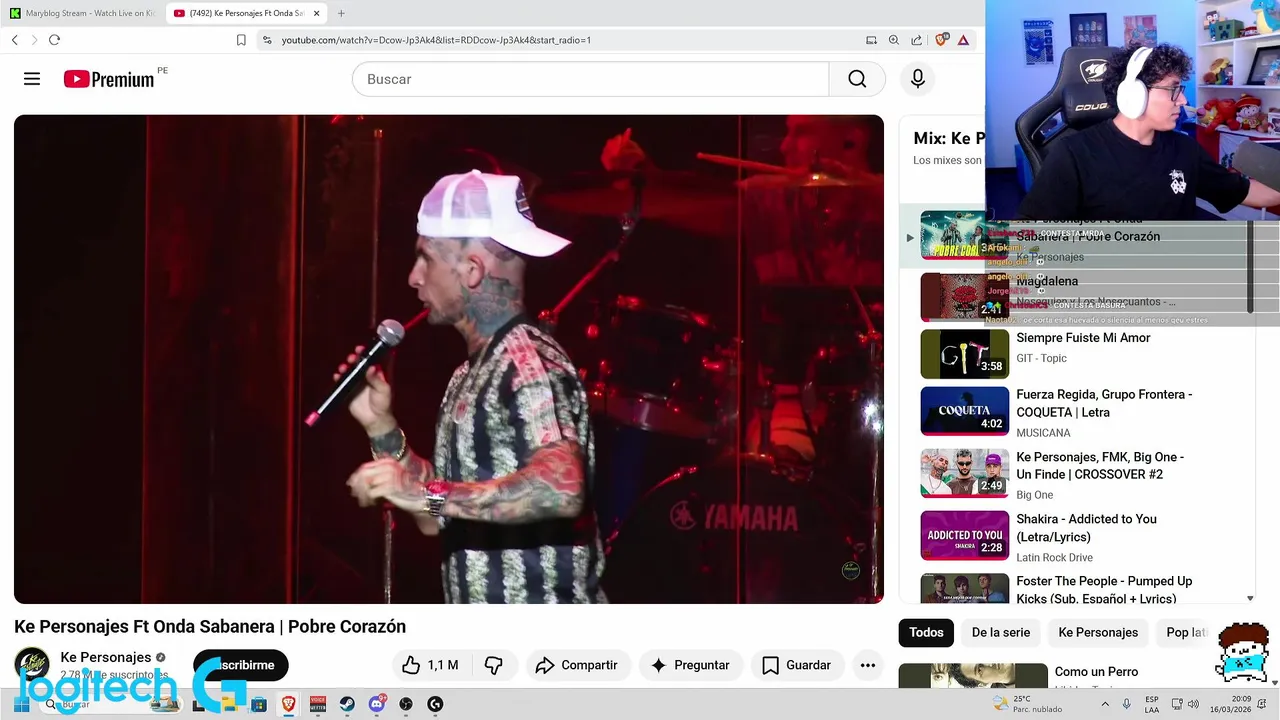Open site info icon beside URL
Viewport: 1280px width, 720px height.
click(x=267, y=40)
